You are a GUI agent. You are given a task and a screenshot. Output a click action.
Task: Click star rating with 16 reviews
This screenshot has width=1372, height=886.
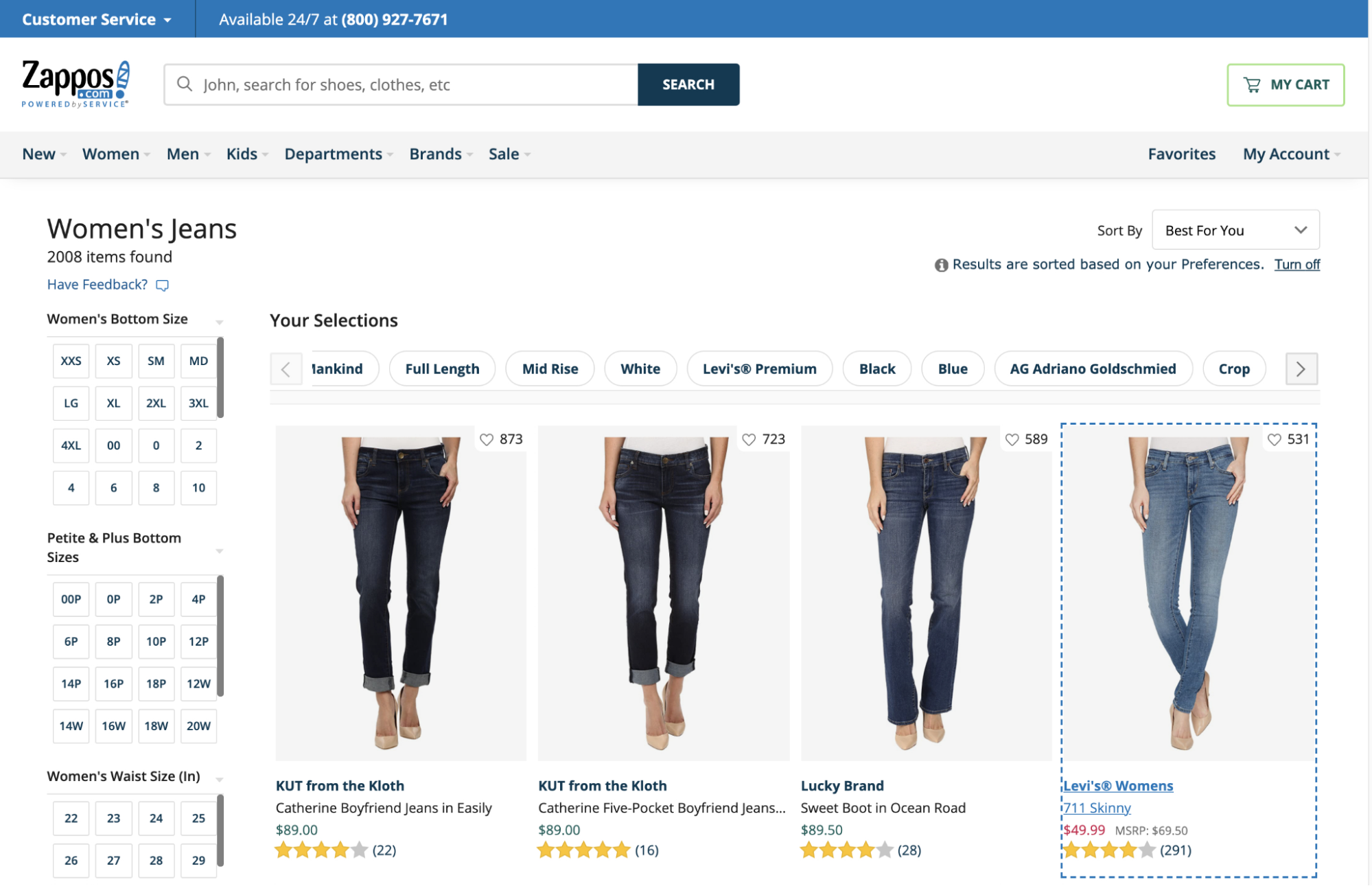click(584, 850)
